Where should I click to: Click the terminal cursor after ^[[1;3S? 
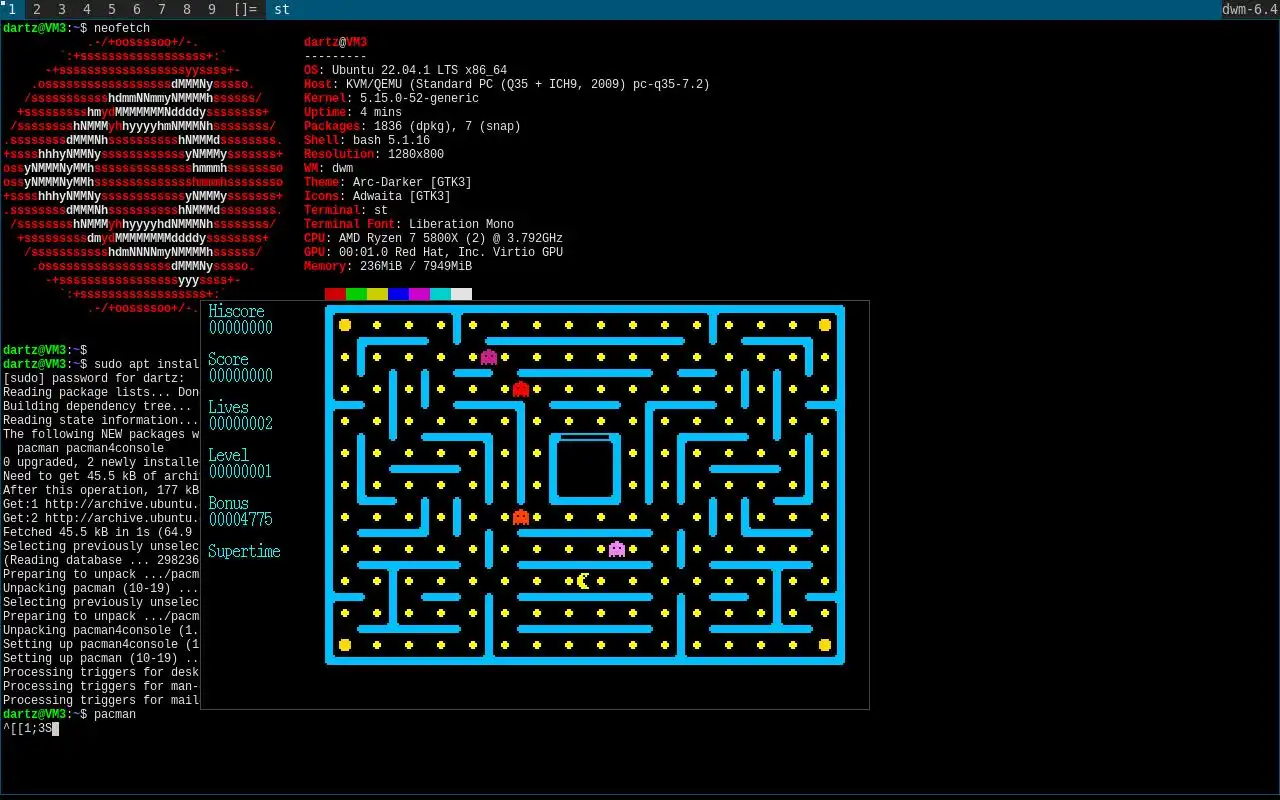coord(55,728)
